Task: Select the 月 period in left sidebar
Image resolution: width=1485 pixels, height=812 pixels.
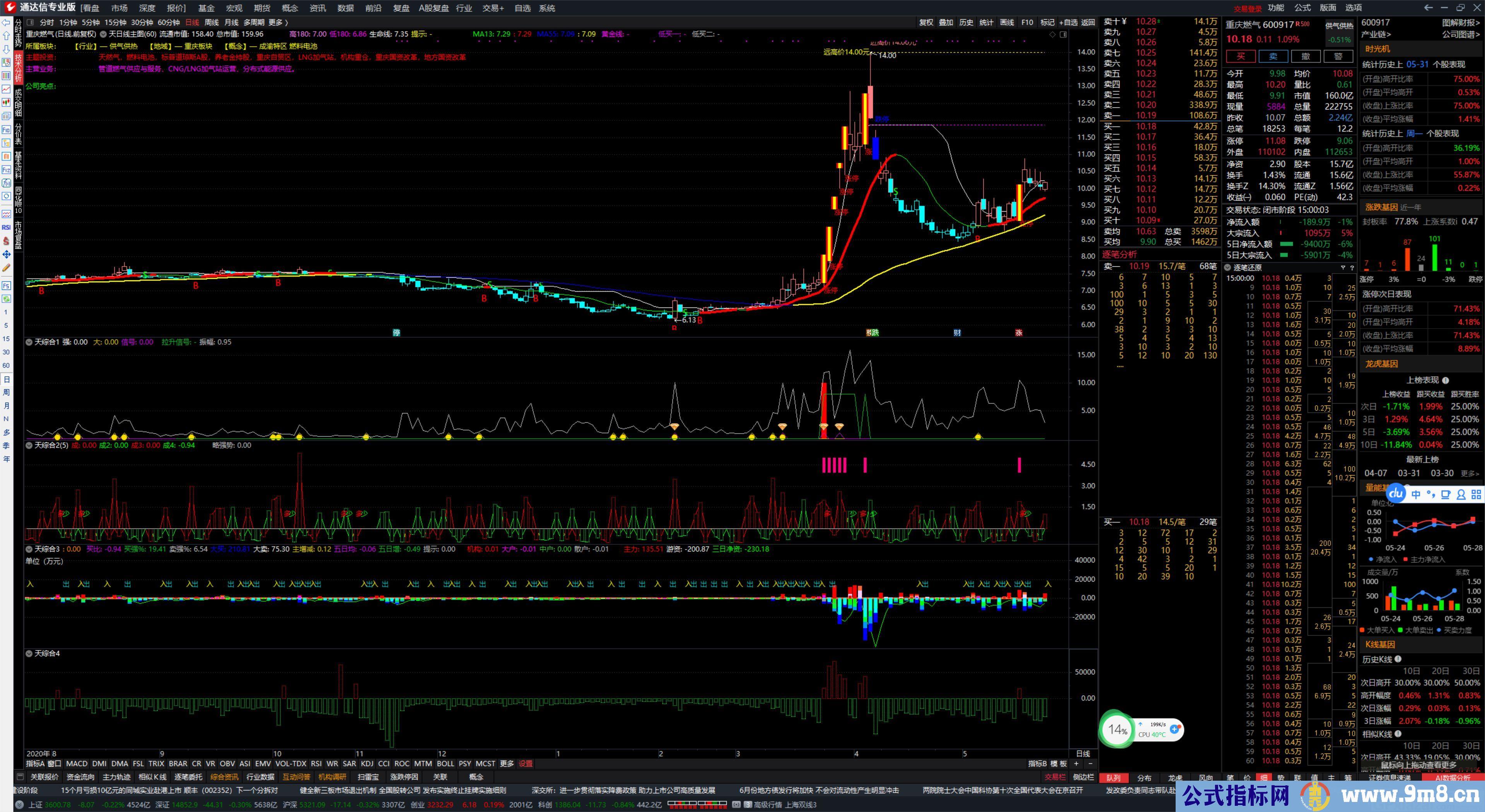Action: click(x=6, y=406)
